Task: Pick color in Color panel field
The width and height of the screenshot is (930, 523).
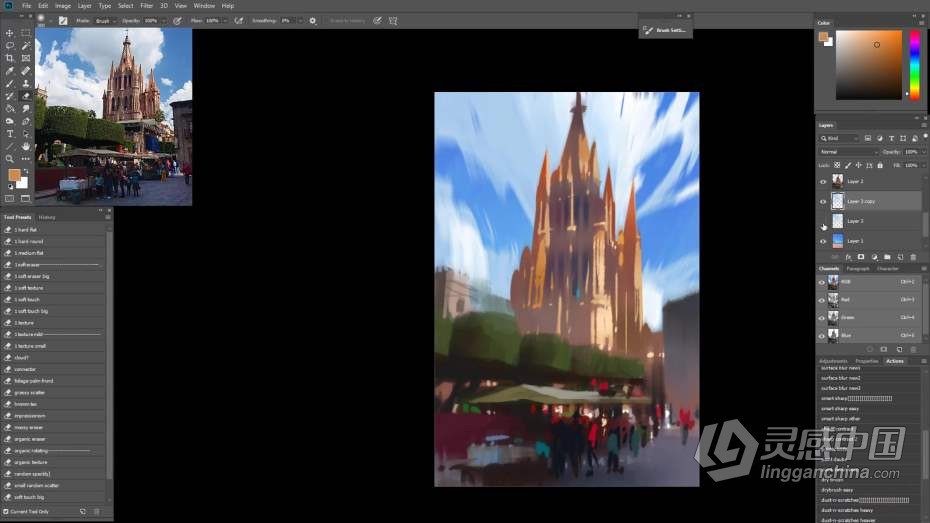Action: click(868, 65)
